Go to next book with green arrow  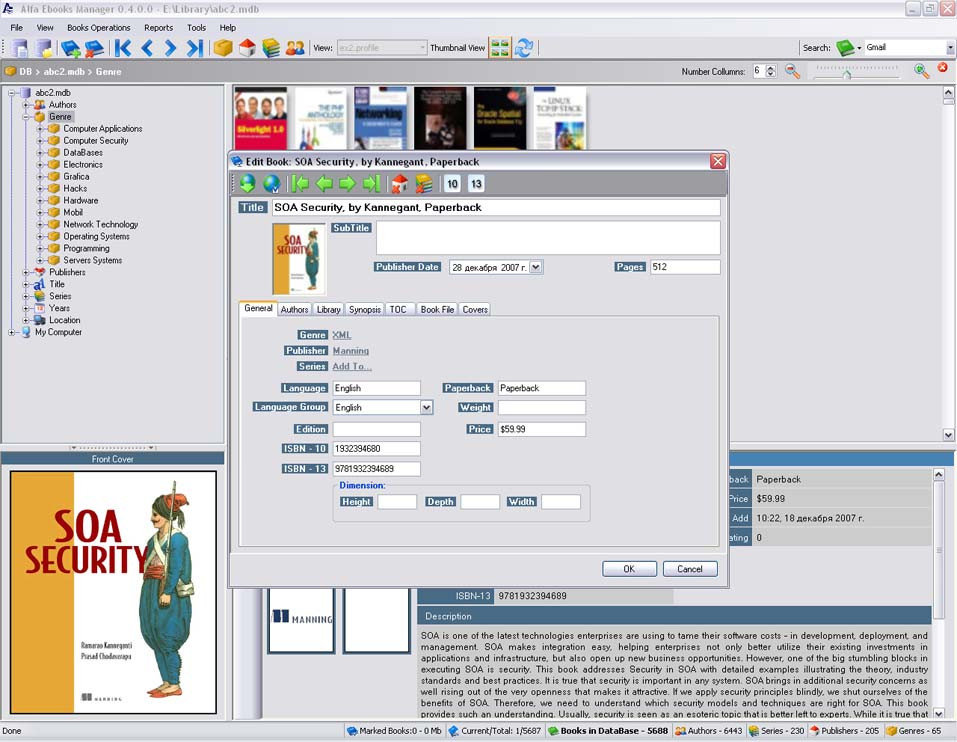347,183
